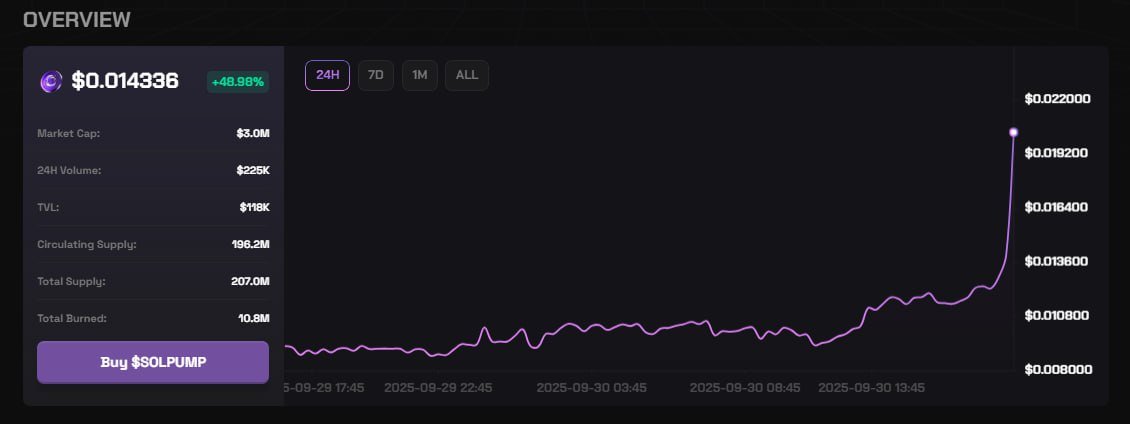
Task: Click the purple SOLPUMP token icon
Action: (50, 82)
